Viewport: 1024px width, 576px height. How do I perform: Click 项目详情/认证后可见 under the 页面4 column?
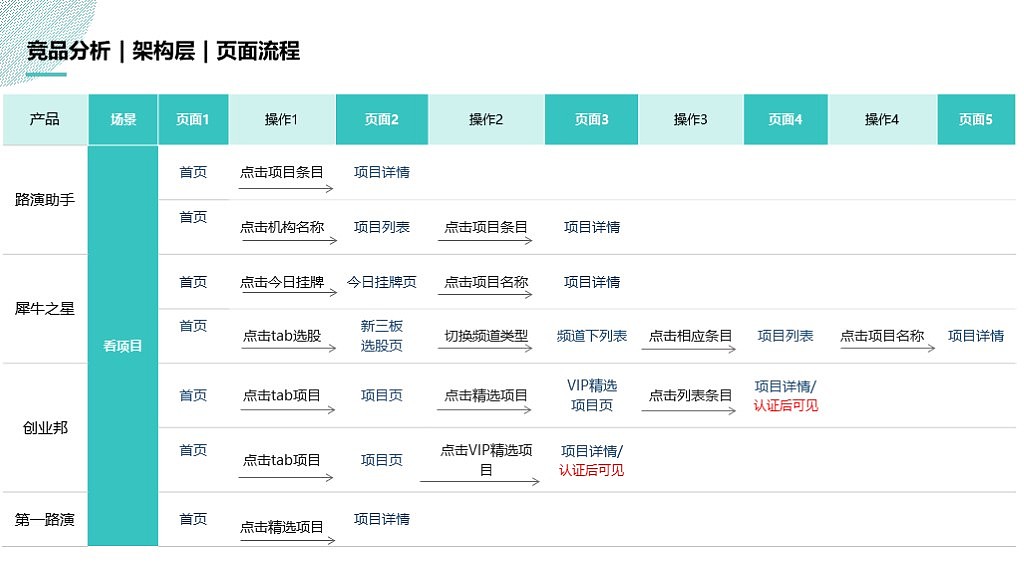[x=785, y=396]
